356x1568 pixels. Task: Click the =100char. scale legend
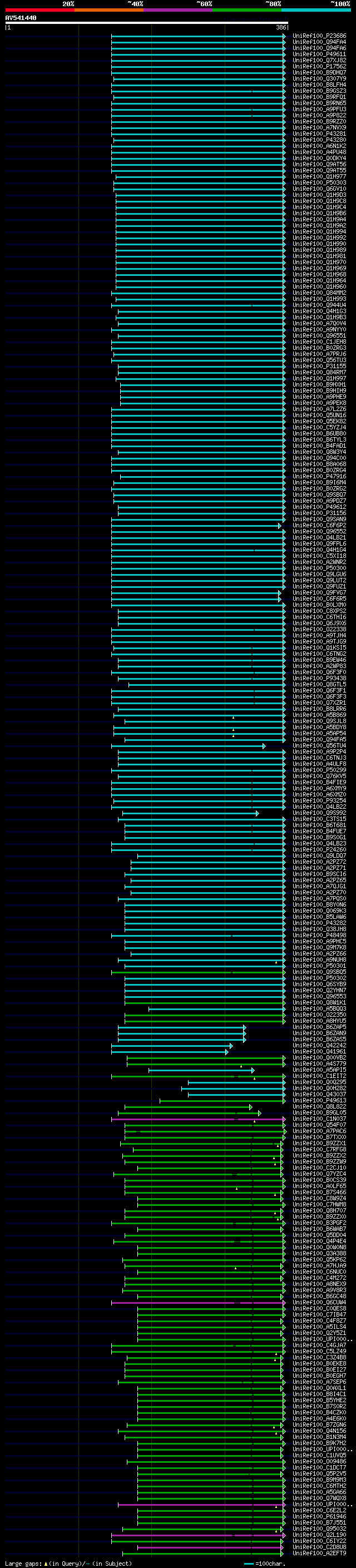point(265,1564)
